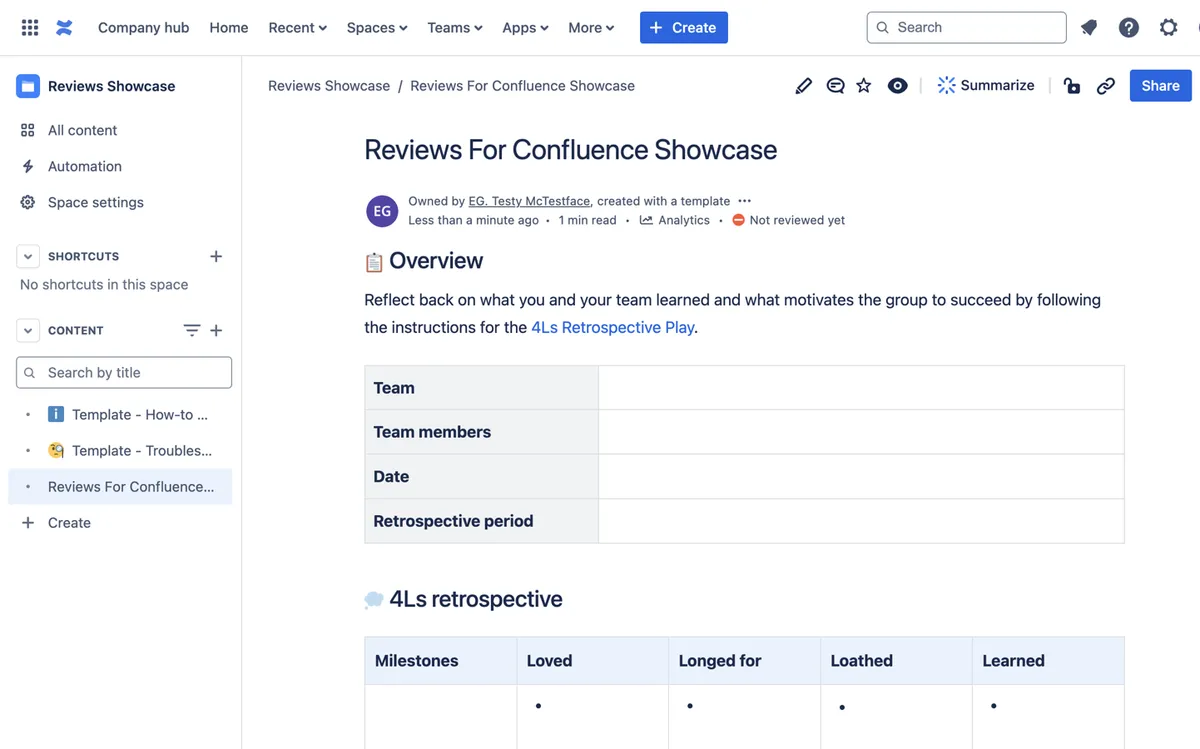
Task: Click the blue Create button
Action: 684,28
